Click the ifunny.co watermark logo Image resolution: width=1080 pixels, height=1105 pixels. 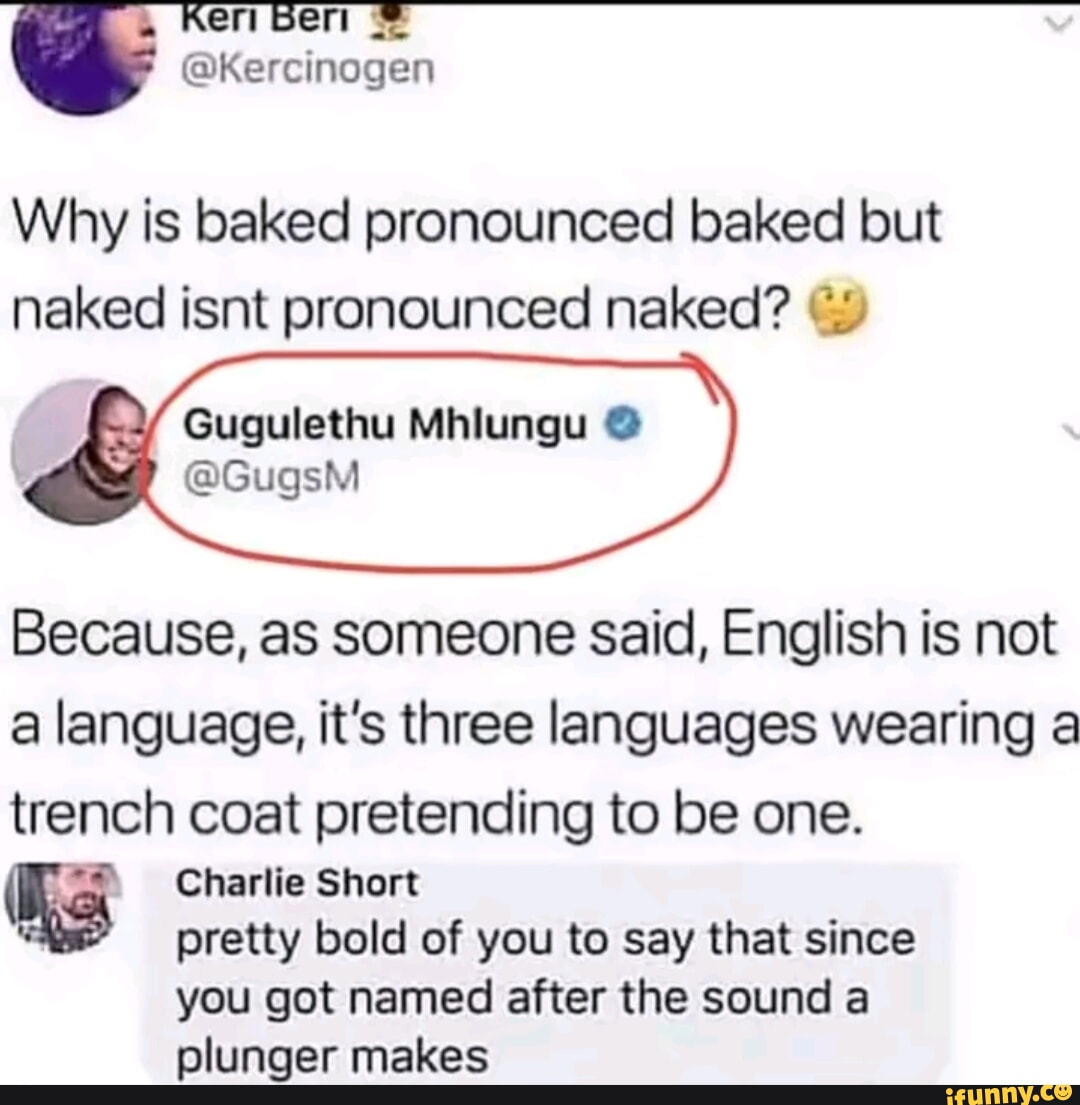(1010, 1094)
